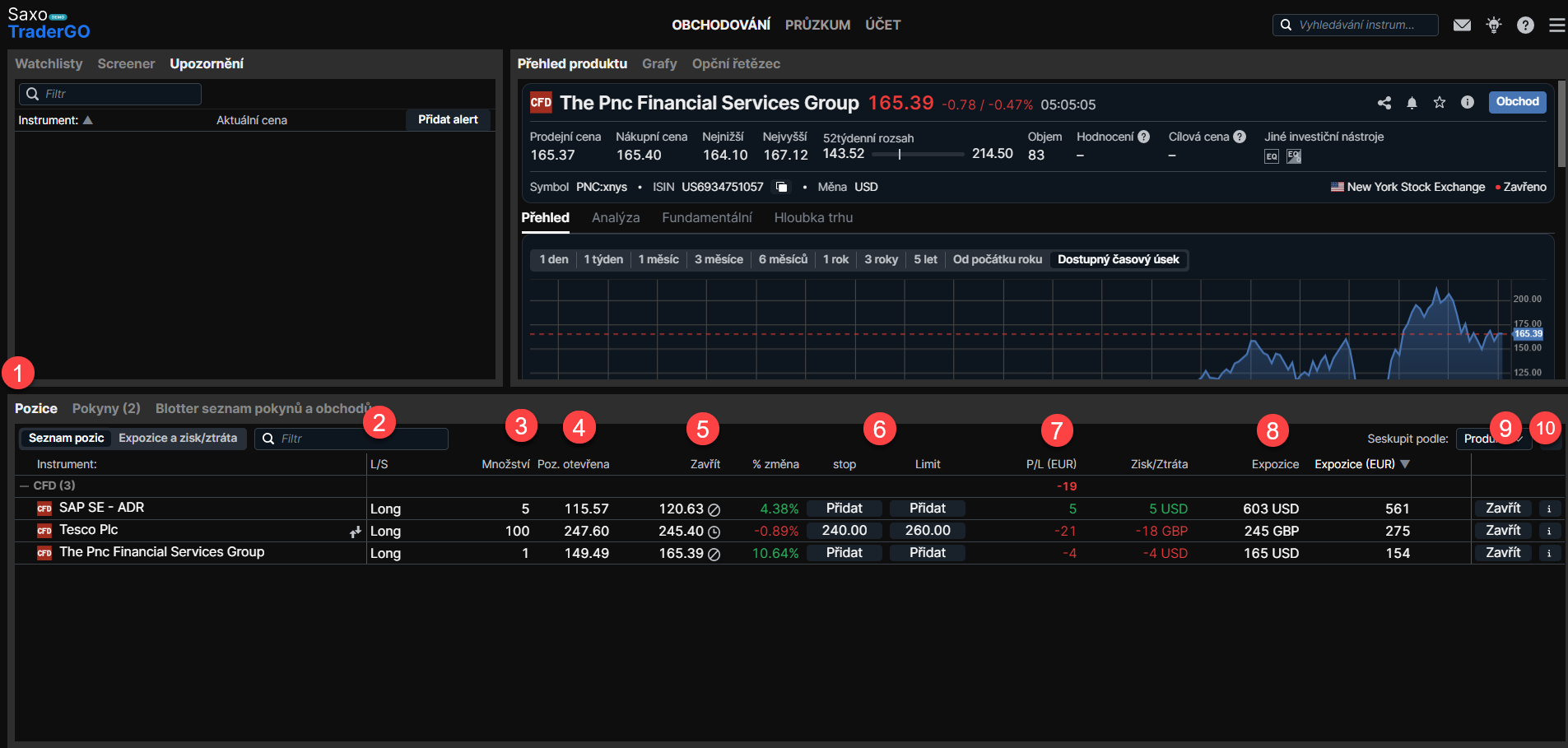
Task: Open the Seskupit podle dropdown
Action: [1494, 439]
